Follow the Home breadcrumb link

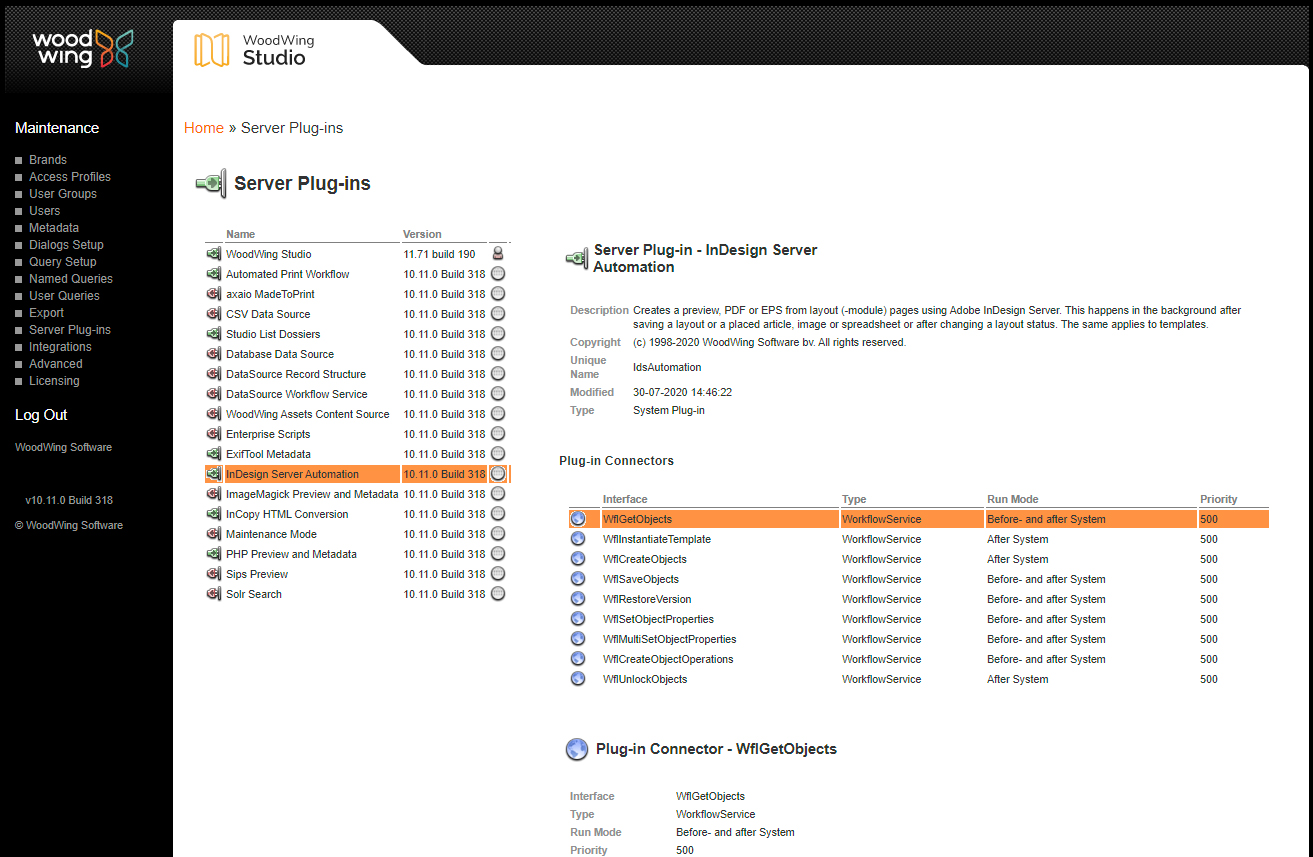coord(204,128)
